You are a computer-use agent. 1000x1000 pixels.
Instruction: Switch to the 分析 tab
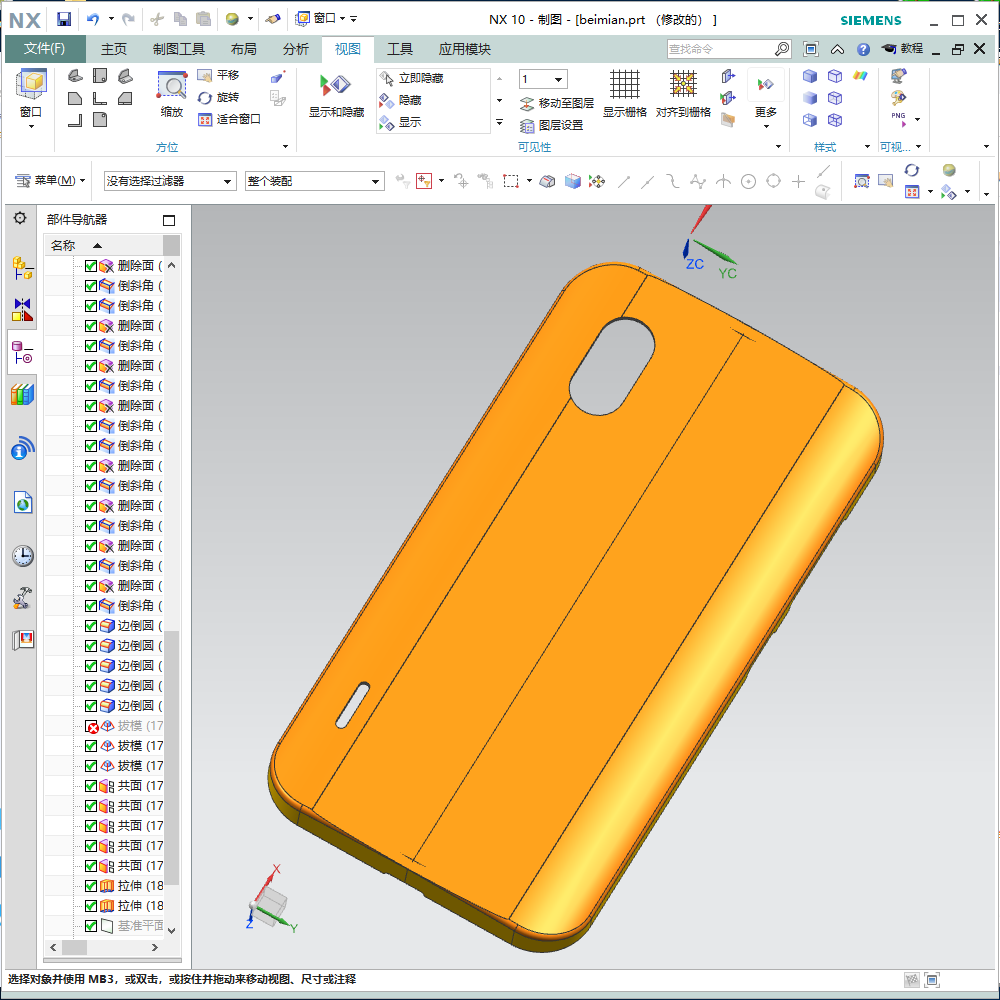pyautogui.click(x=295, y=49)
